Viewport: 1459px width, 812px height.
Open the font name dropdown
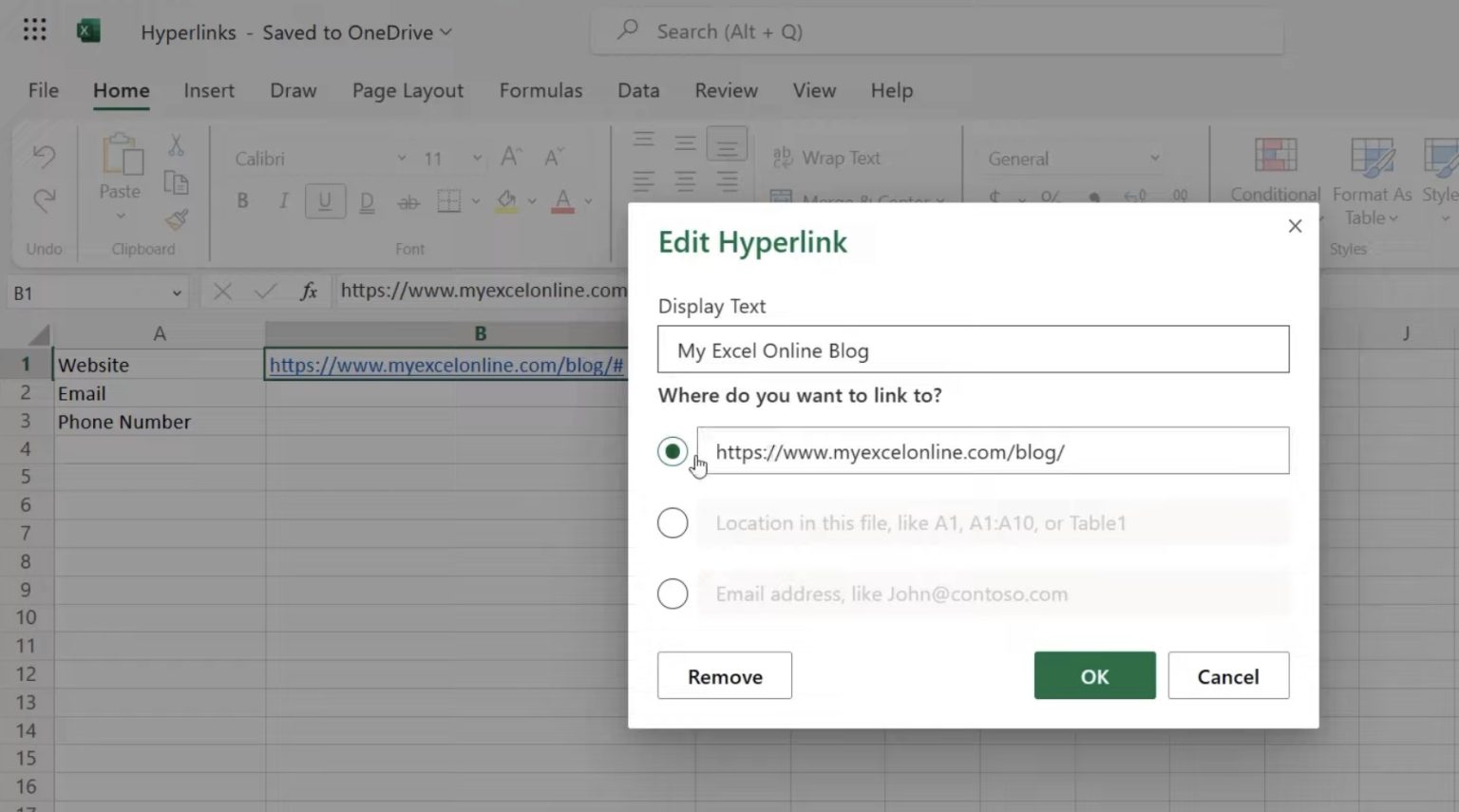403,158
